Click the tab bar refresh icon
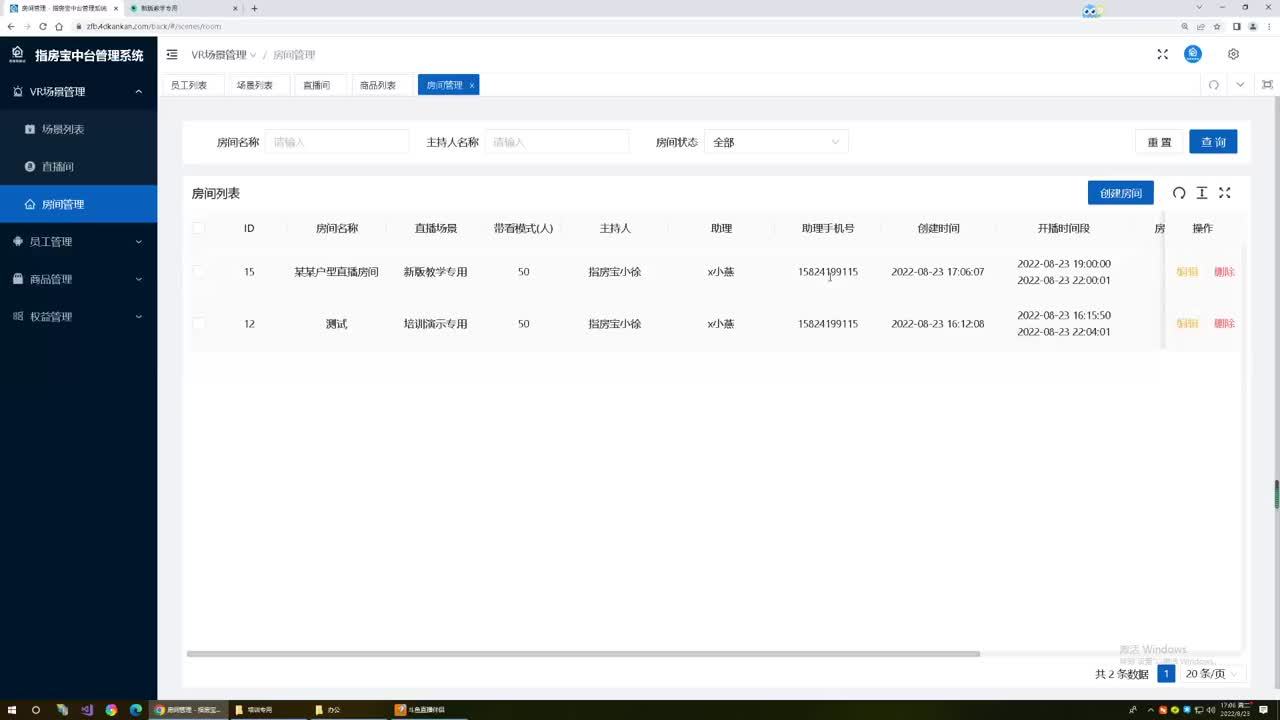Viewport: 1280px width, 720px height. 1213,85
